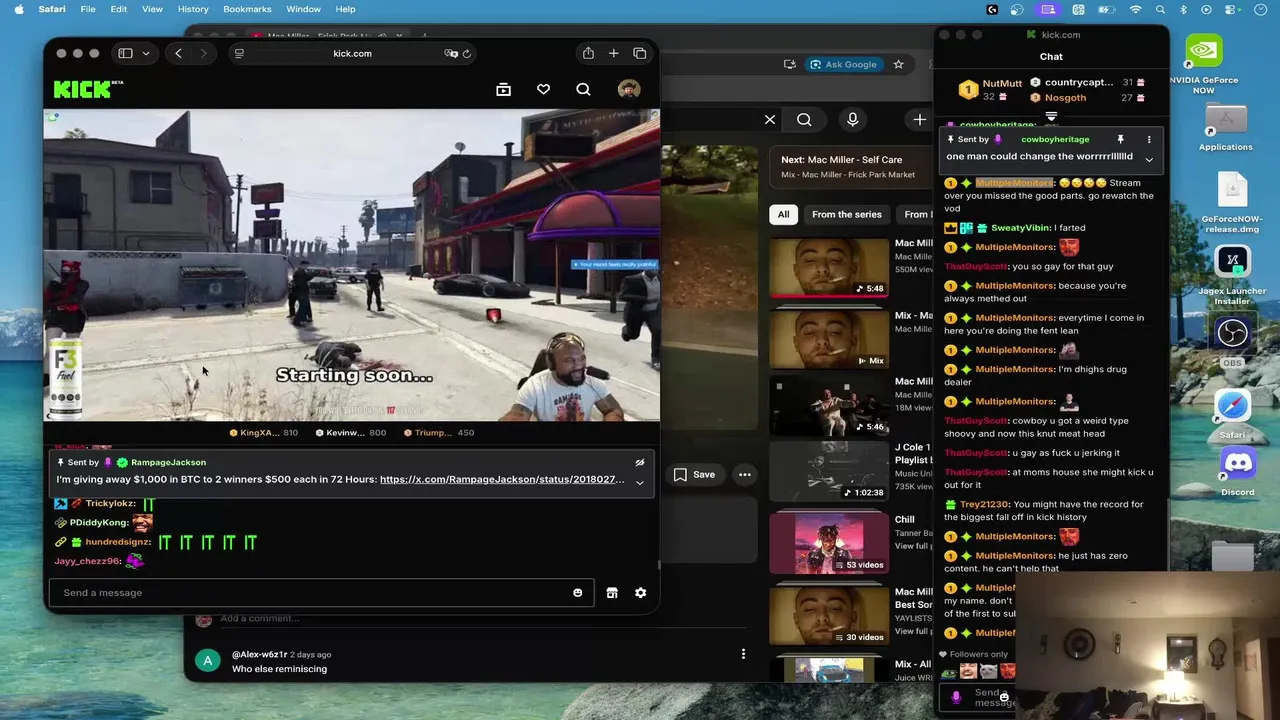The width and height of the screenshot is (1280, 720).
Task: Click the YouTube search magnifier icon
Action: tap(804, 120)
